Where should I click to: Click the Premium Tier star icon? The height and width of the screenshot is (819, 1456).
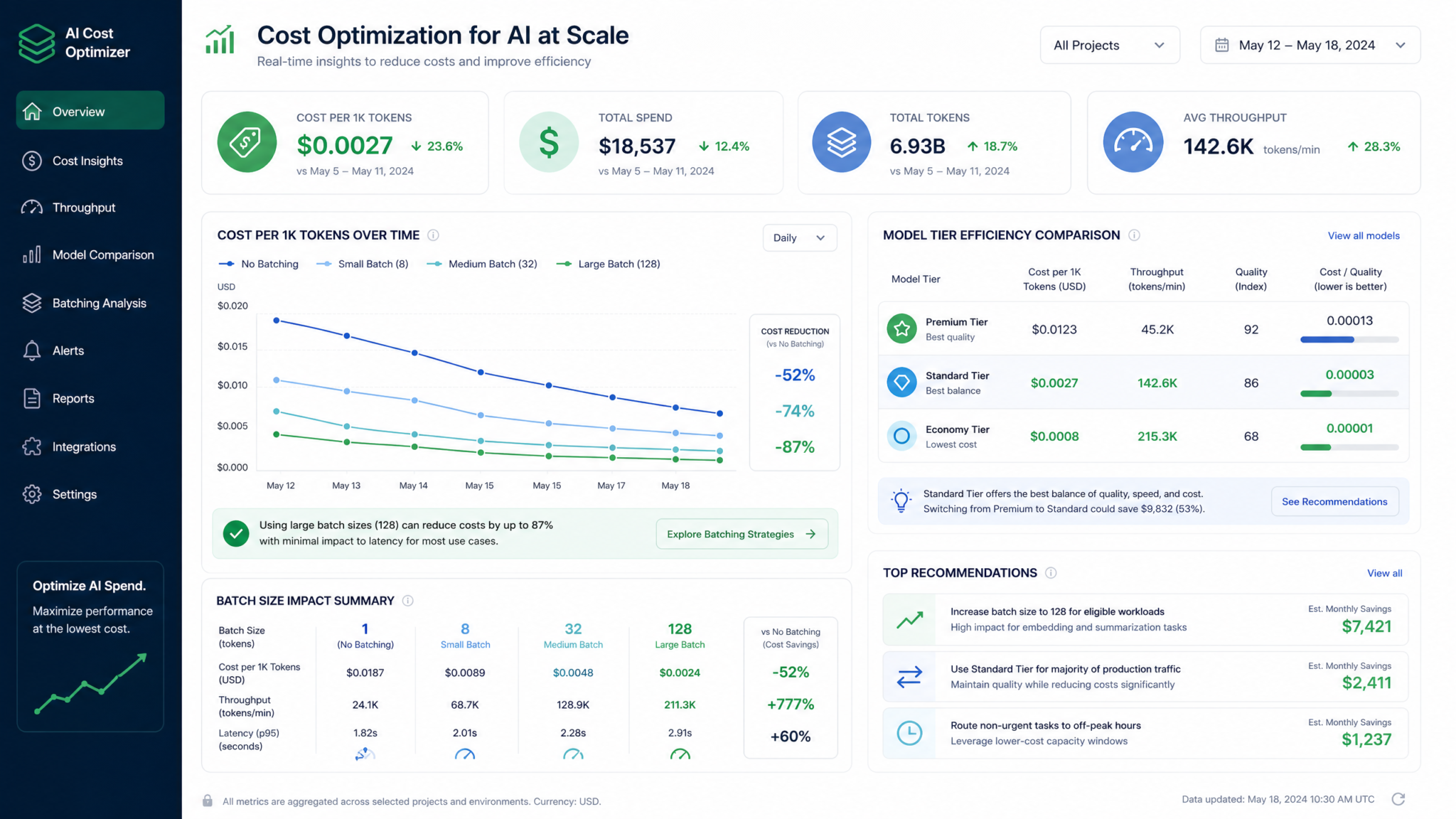tap(901, 328)
